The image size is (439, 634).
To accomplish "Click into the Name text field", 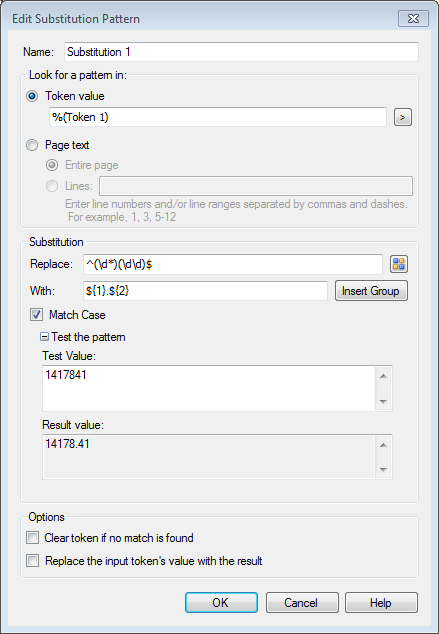I will tap(241, 52).
